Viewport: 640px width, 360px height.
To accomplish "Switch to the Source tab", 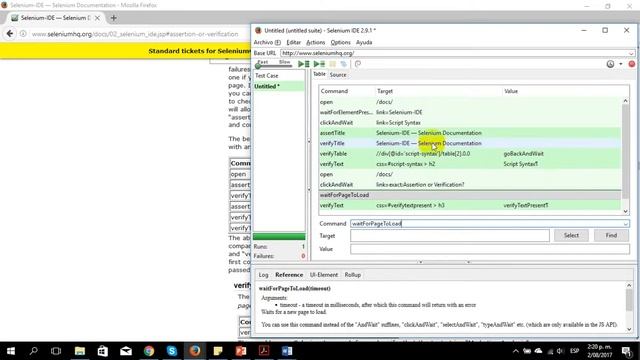I will 338,75.
